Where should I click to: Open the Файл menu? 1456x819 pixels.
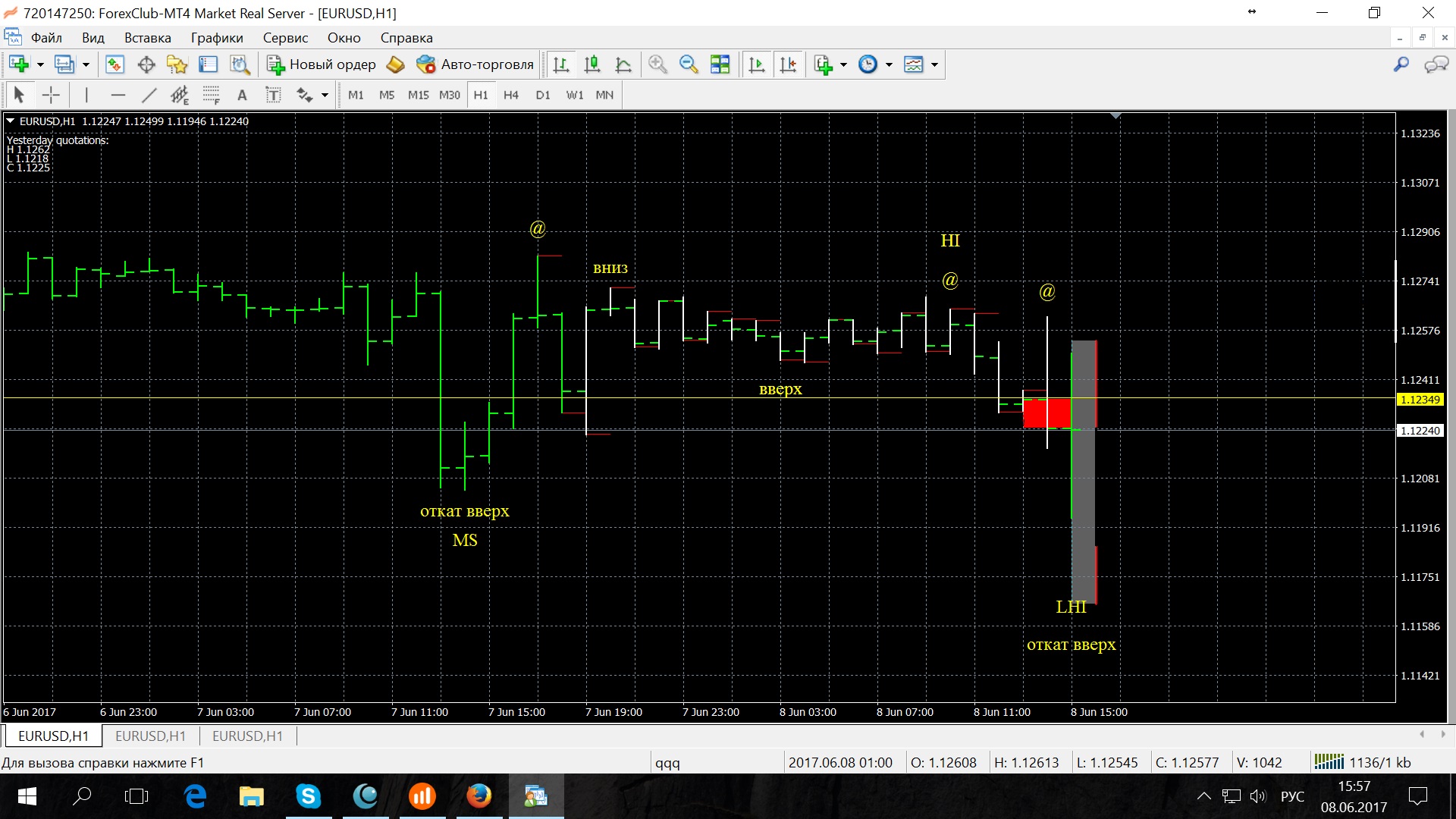click(46, 38)
